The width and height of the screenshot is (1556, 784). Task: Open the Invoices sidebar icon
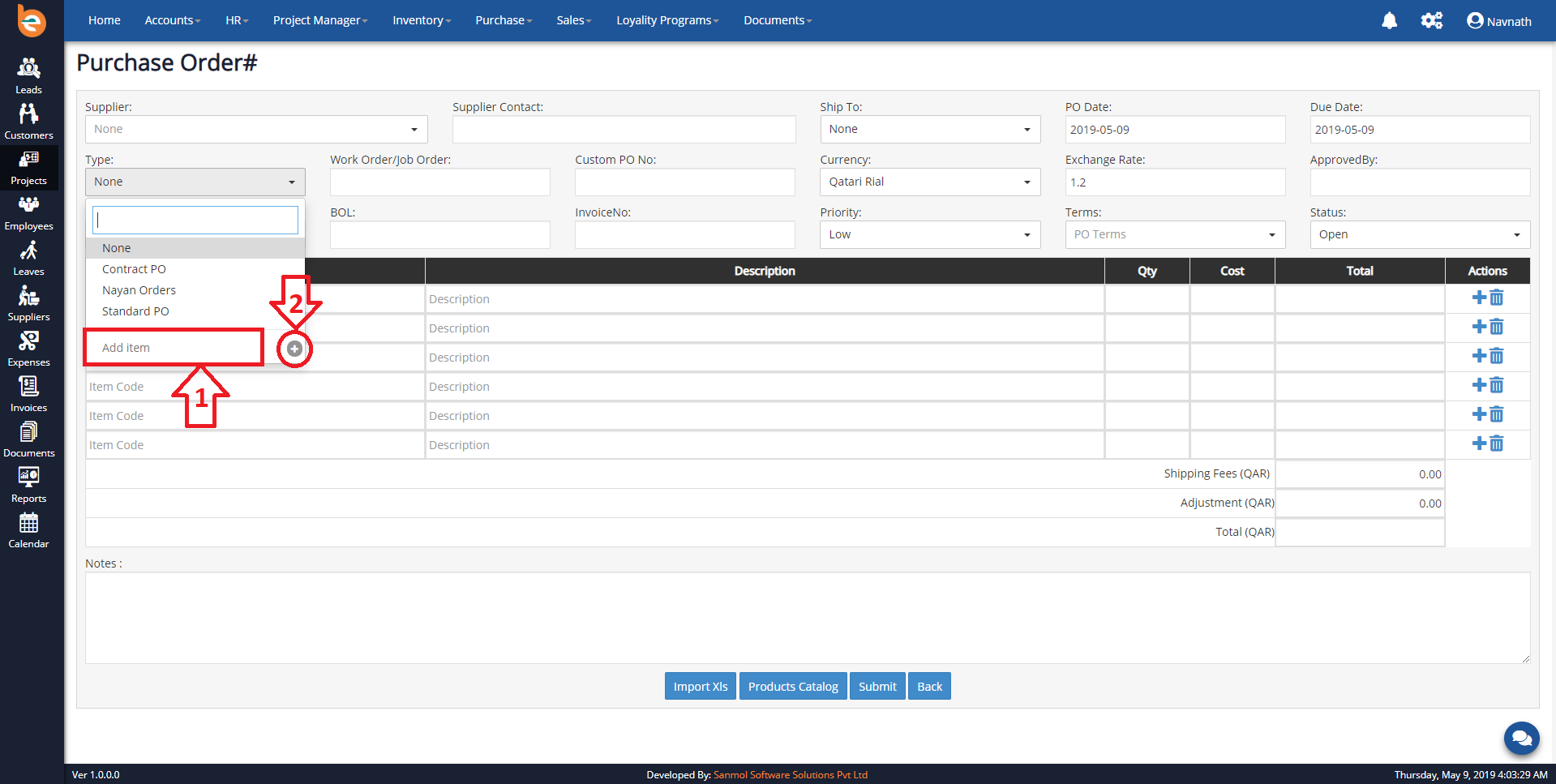point(28,394)
